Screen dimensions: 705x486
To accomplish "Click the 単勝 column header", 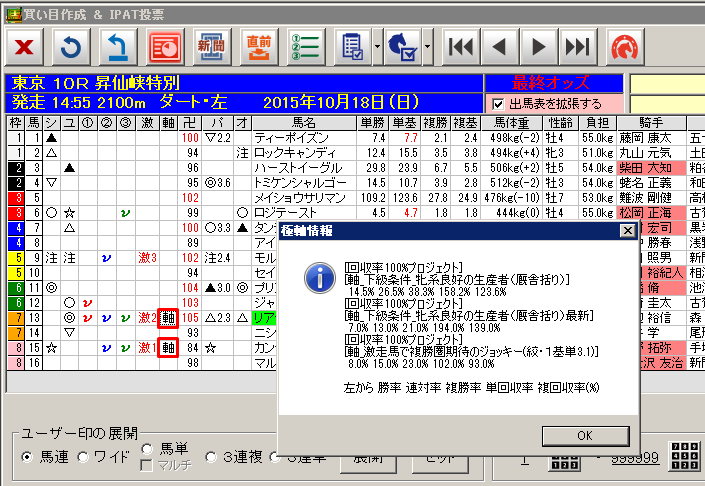I will 373,122.
